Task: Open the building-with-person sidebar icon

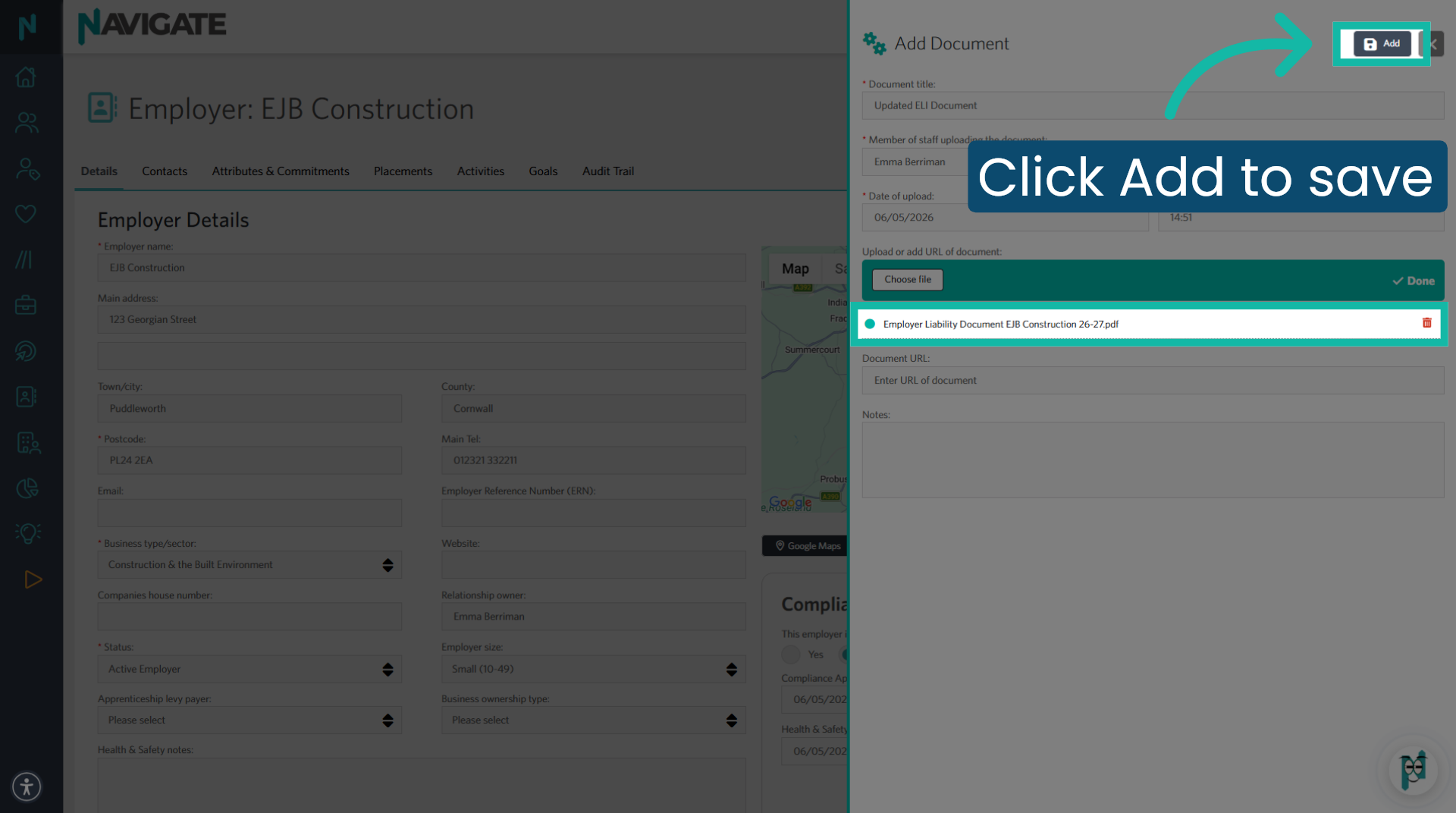Action: click(28, 442)
